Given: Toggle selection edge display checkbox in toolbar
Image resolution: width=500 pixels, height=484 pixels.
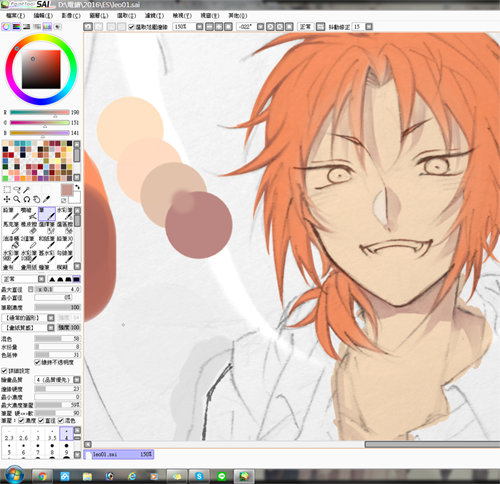Looking at the screenshot, I should (131, 27).
